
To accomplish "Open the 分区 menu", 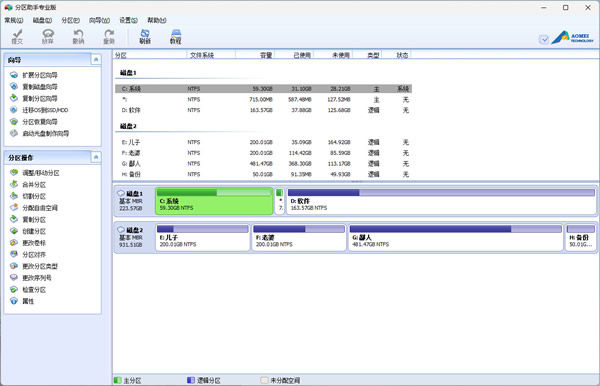I will point(70,20).
